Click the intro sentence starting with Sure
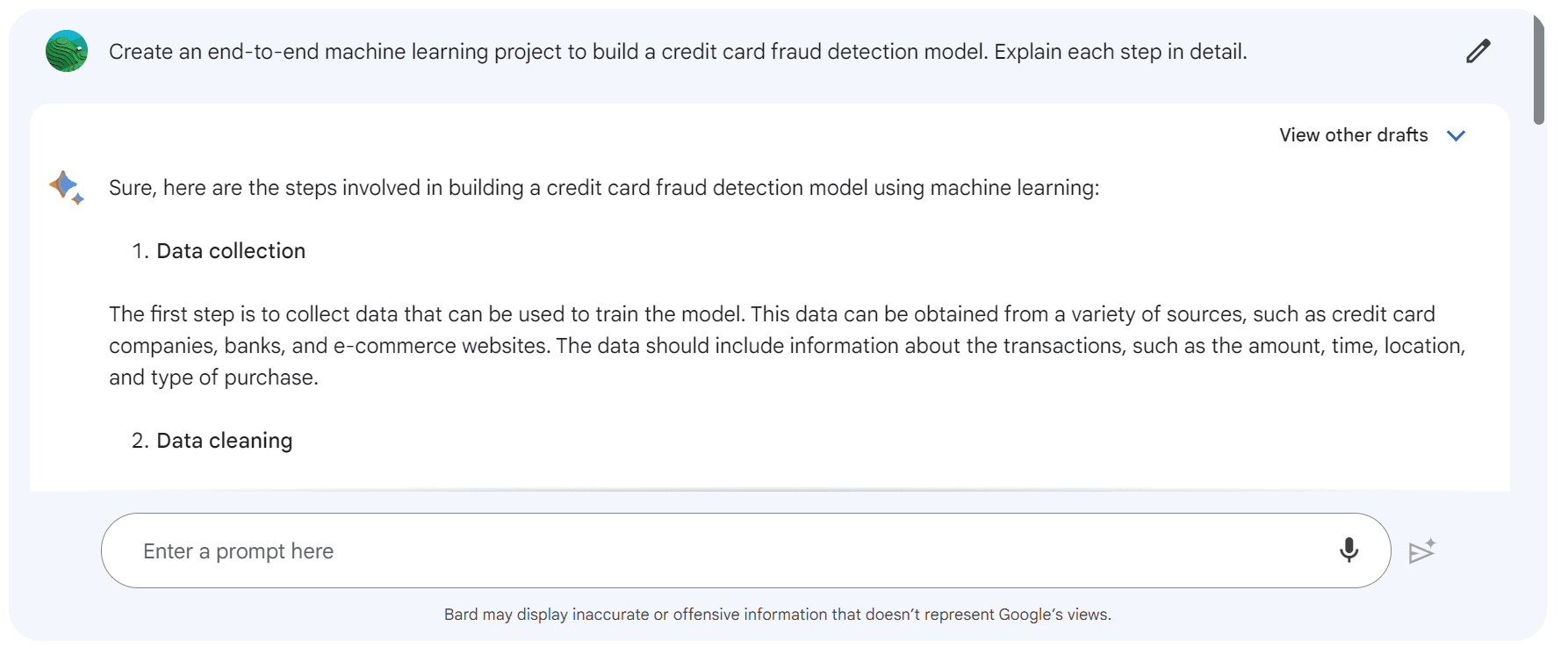Image resolution: width=1568 pixels, height=662 pixels. 604,188
